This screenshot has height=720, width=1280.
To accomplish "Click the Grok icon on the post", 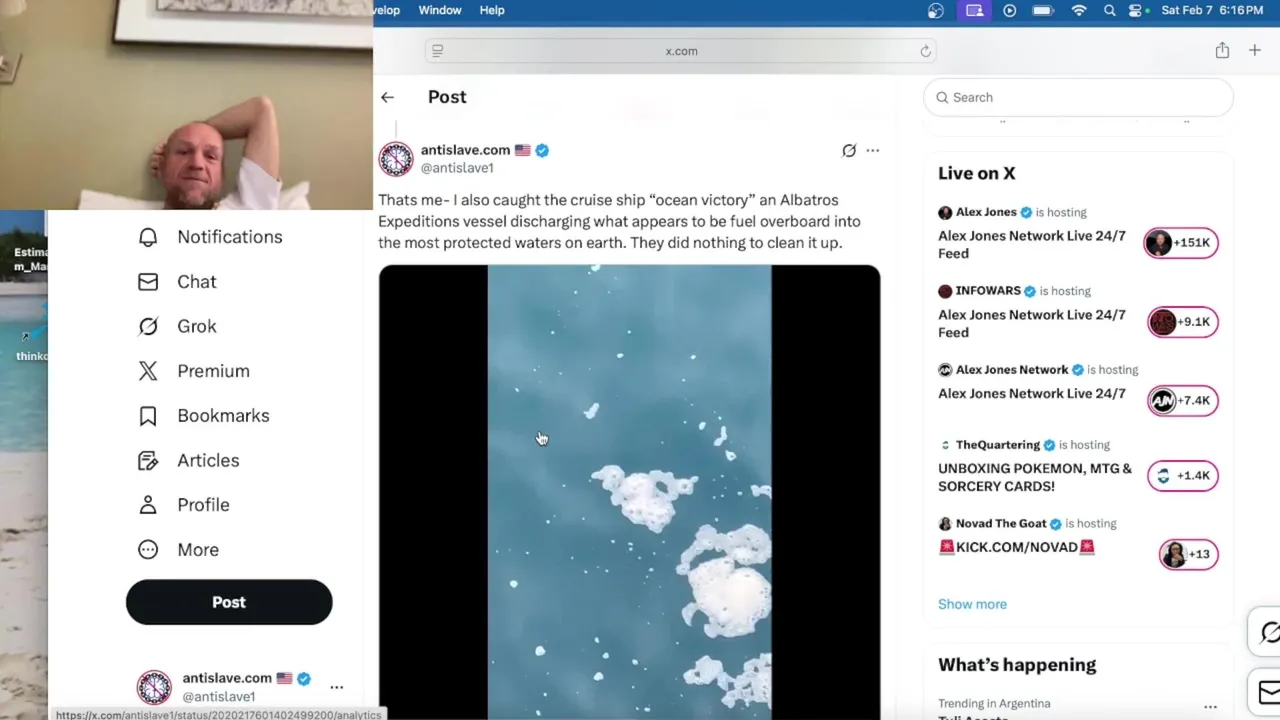I will (x=849, y=150).
